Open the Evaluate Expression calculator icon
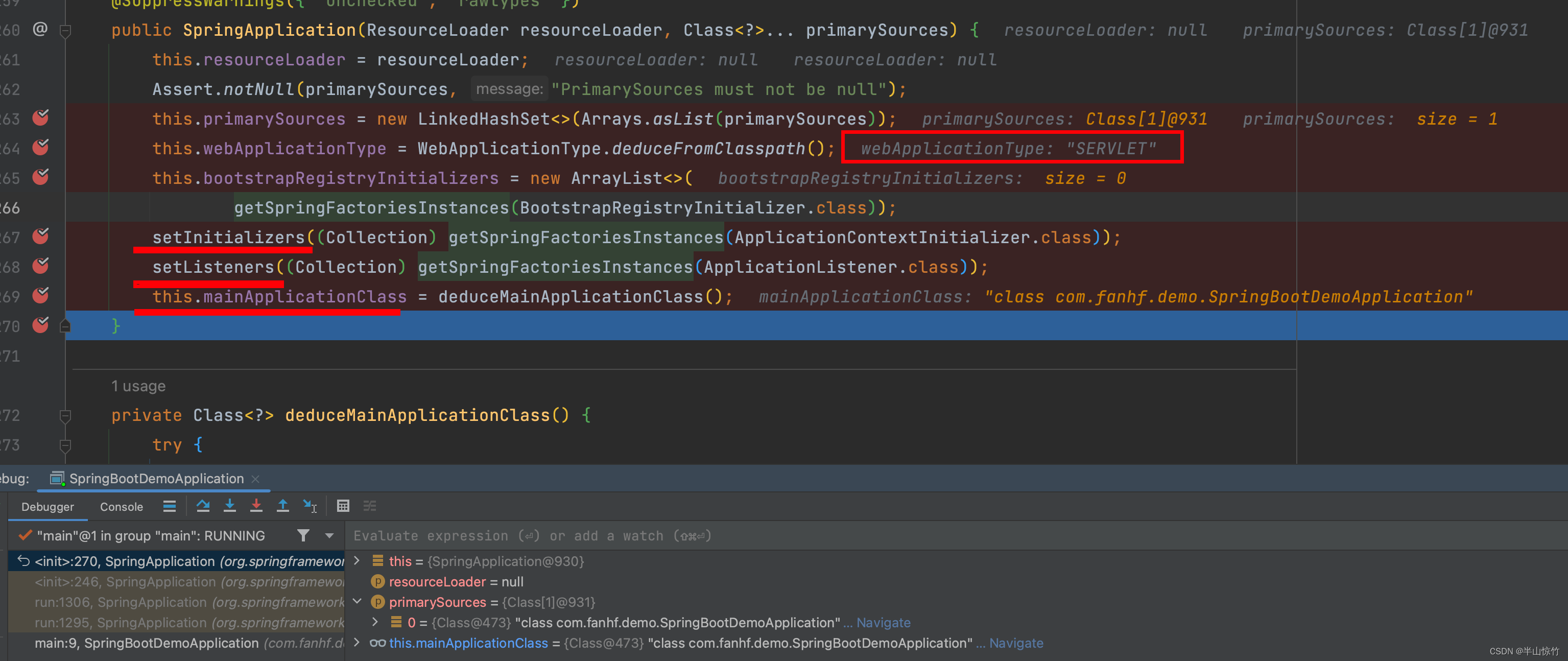 tap(343, 506)
